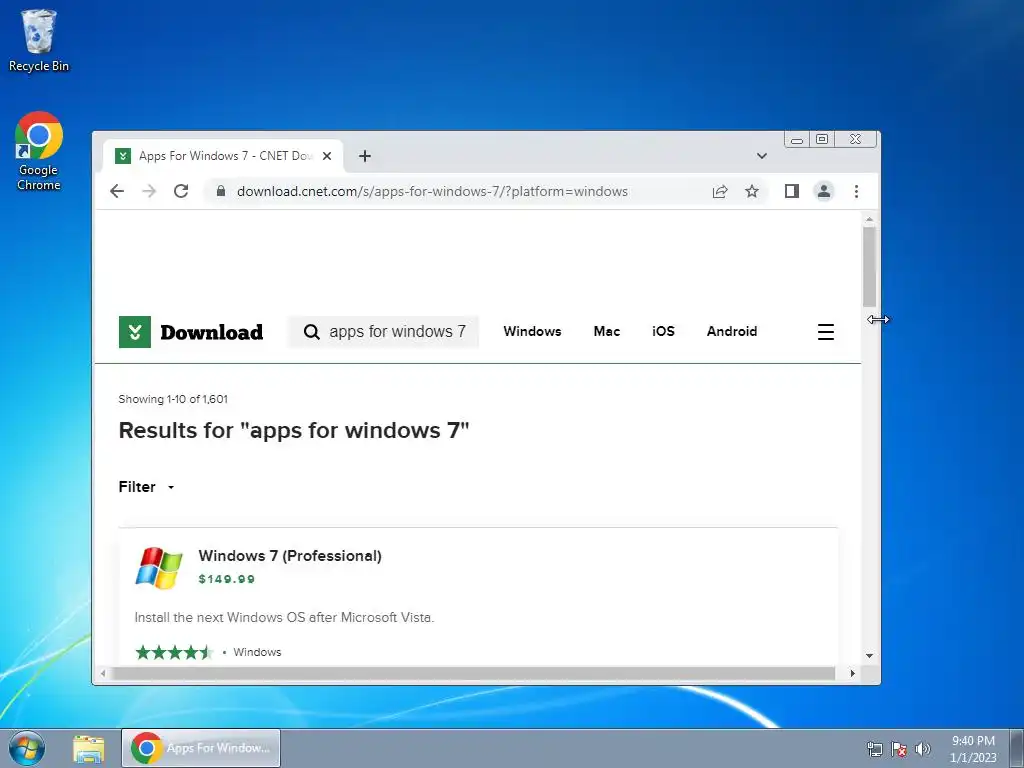Expand the Filter dropdown
Image resolution: width=1024 pixels, height=768 pixels.
coord(146,487)
